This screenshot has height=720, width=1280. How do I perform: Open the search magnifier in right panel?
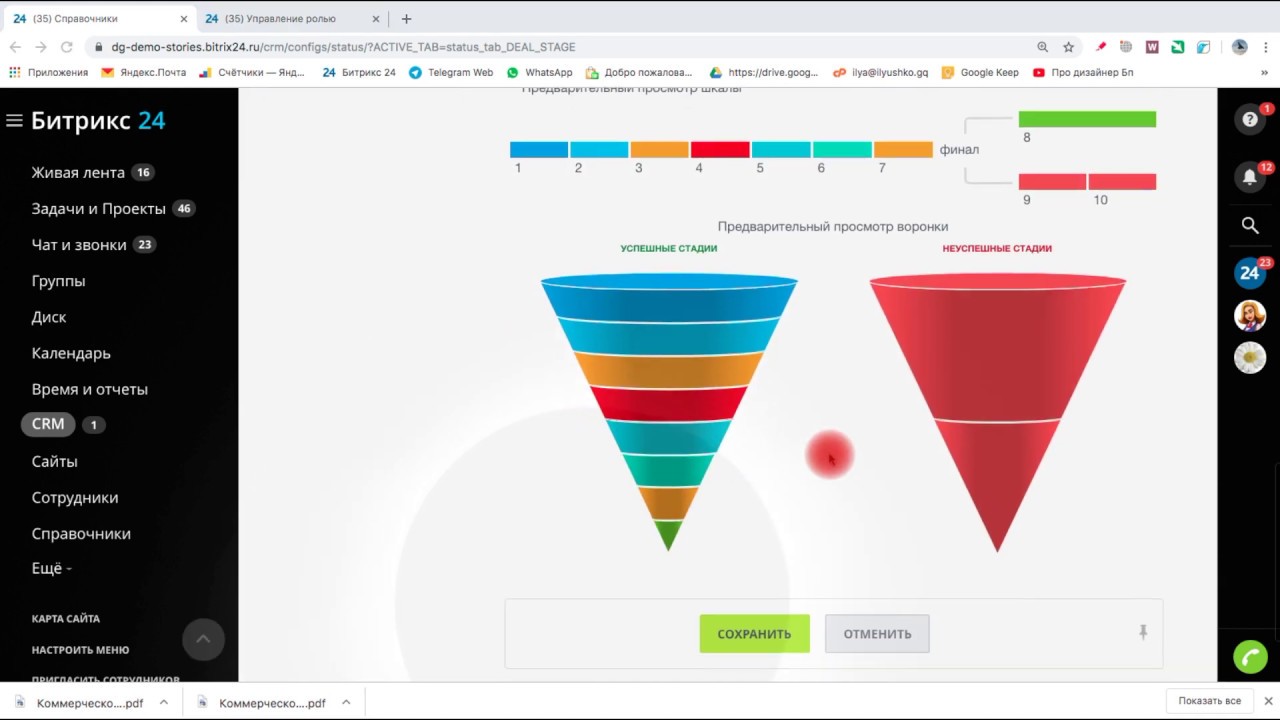point(1250,226)
